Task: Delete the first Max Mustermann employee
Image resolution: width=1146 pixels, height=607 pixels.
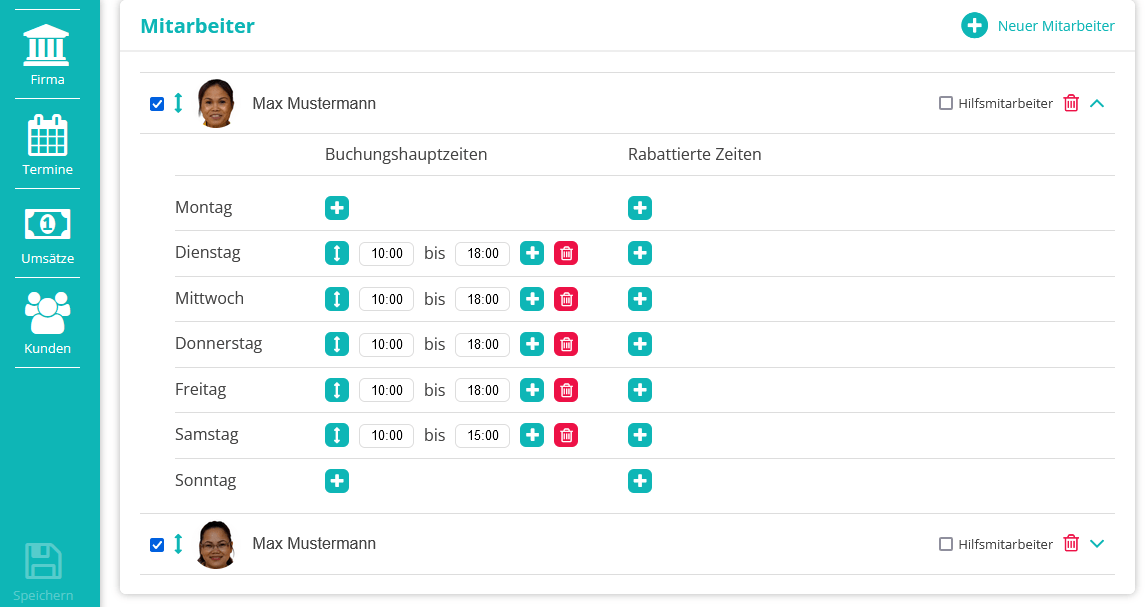Action: pos(1071,103)
